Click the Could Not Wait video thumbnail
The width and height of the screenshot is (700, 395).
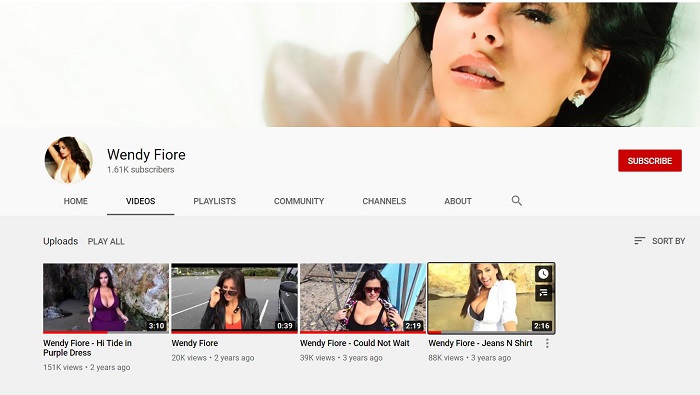363,298
